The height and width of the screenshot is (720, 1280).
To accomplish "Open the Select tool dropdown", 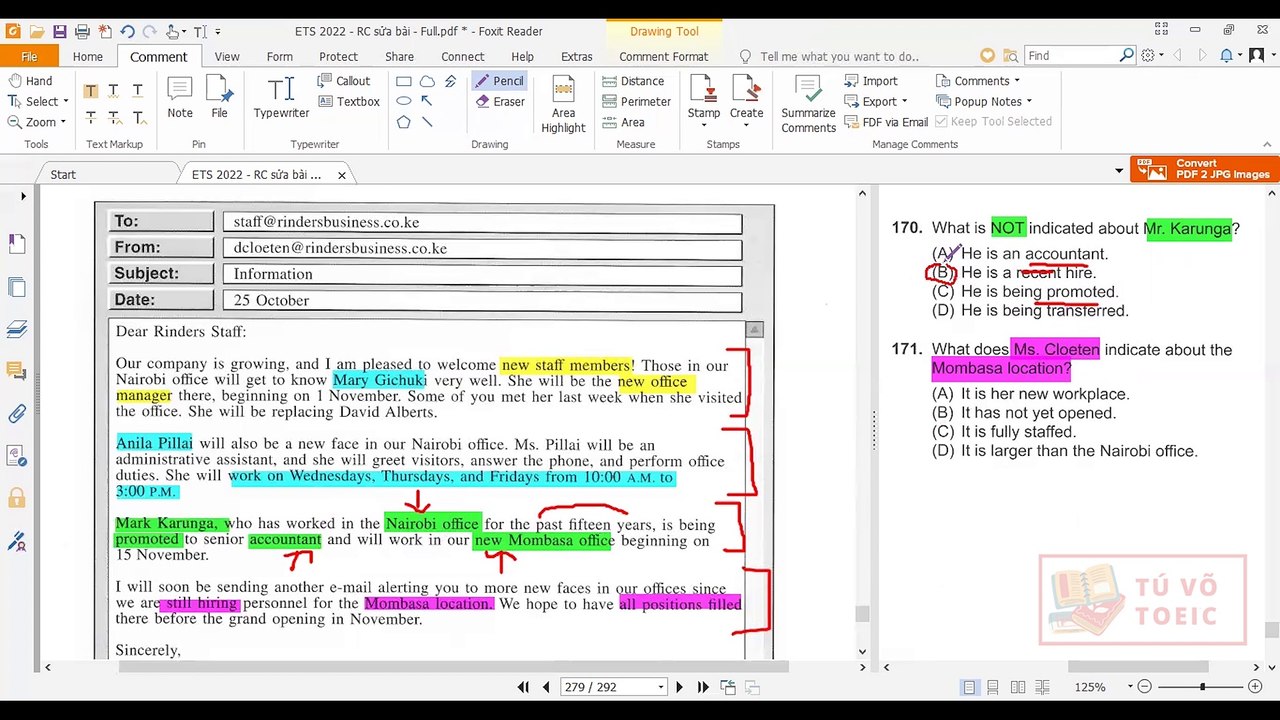I will (66, 102).
